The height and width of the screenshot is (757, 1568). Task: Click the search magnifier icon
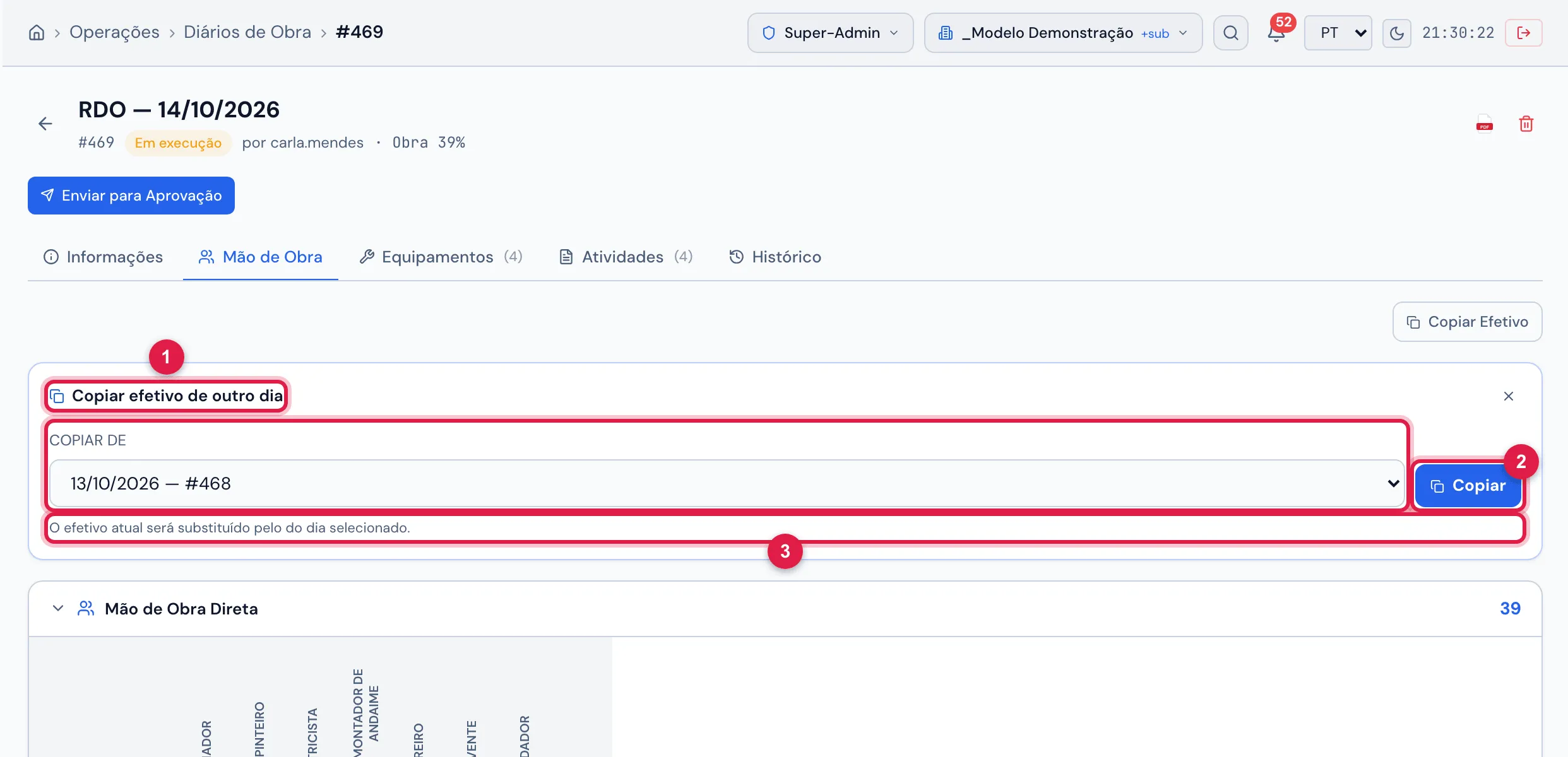coord(1230,33)
